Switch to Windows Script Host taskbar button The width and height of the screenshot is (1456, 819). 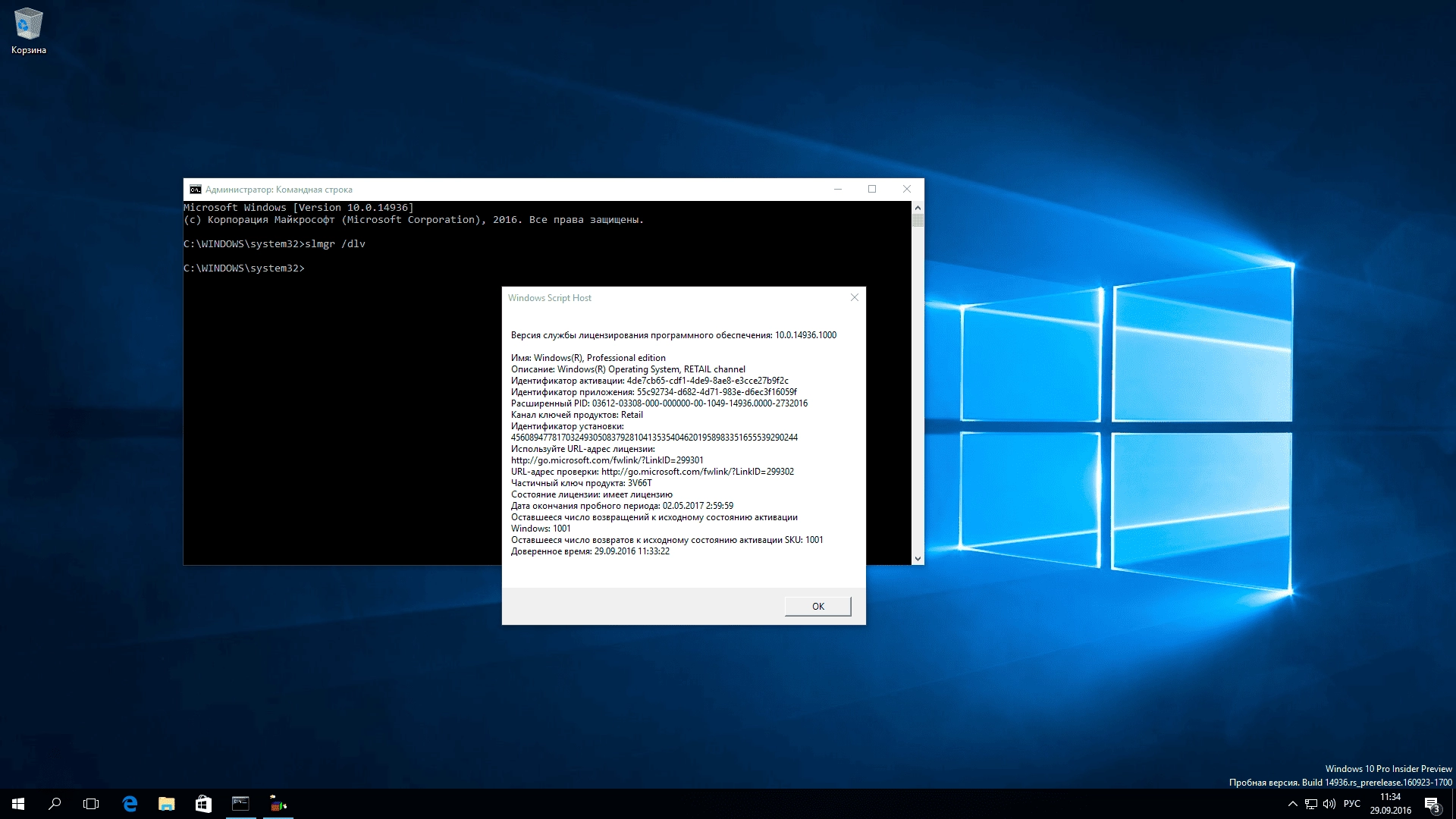pos(278,804)
